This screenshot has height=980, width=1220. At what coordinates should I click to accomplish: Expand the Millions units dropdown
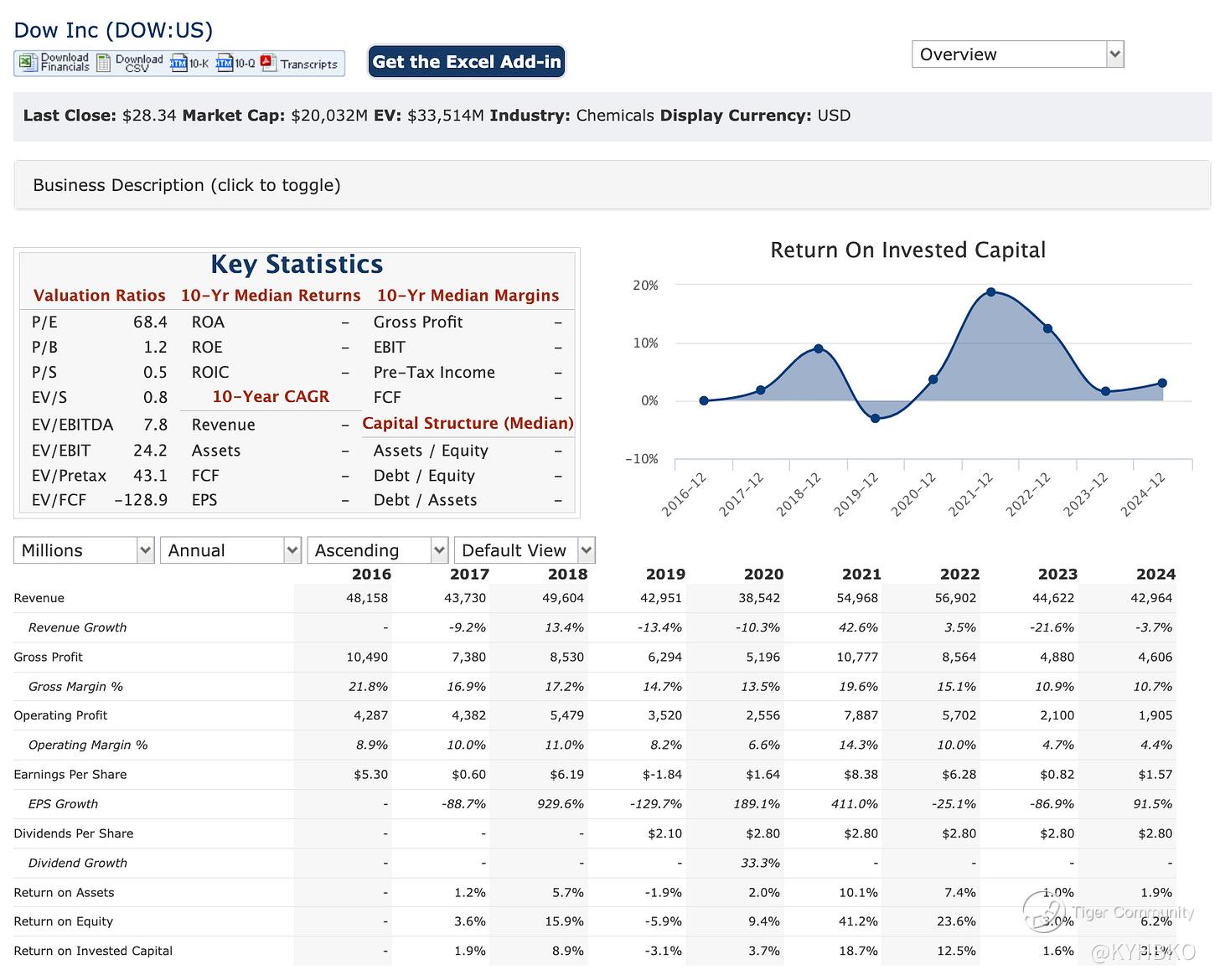tap(84, 550)
